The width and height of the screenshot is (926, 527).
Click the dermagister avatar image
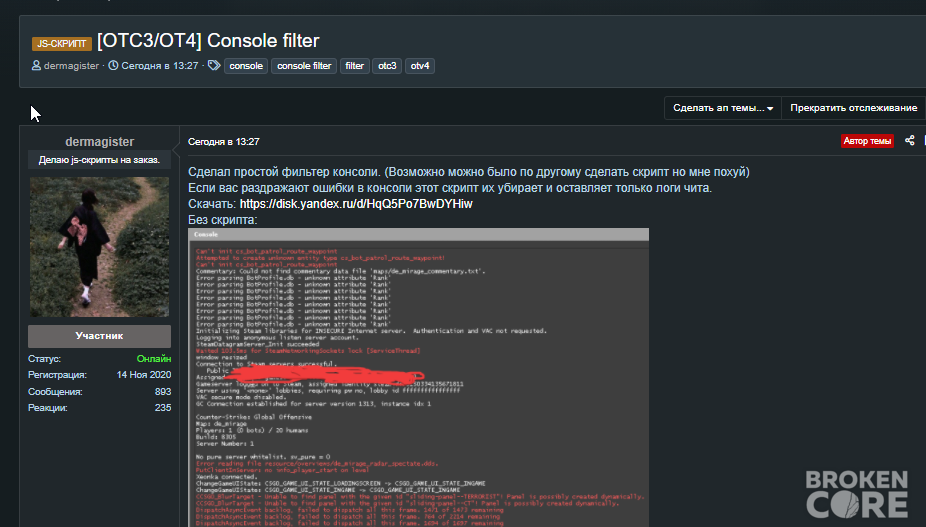coord(99,247)
